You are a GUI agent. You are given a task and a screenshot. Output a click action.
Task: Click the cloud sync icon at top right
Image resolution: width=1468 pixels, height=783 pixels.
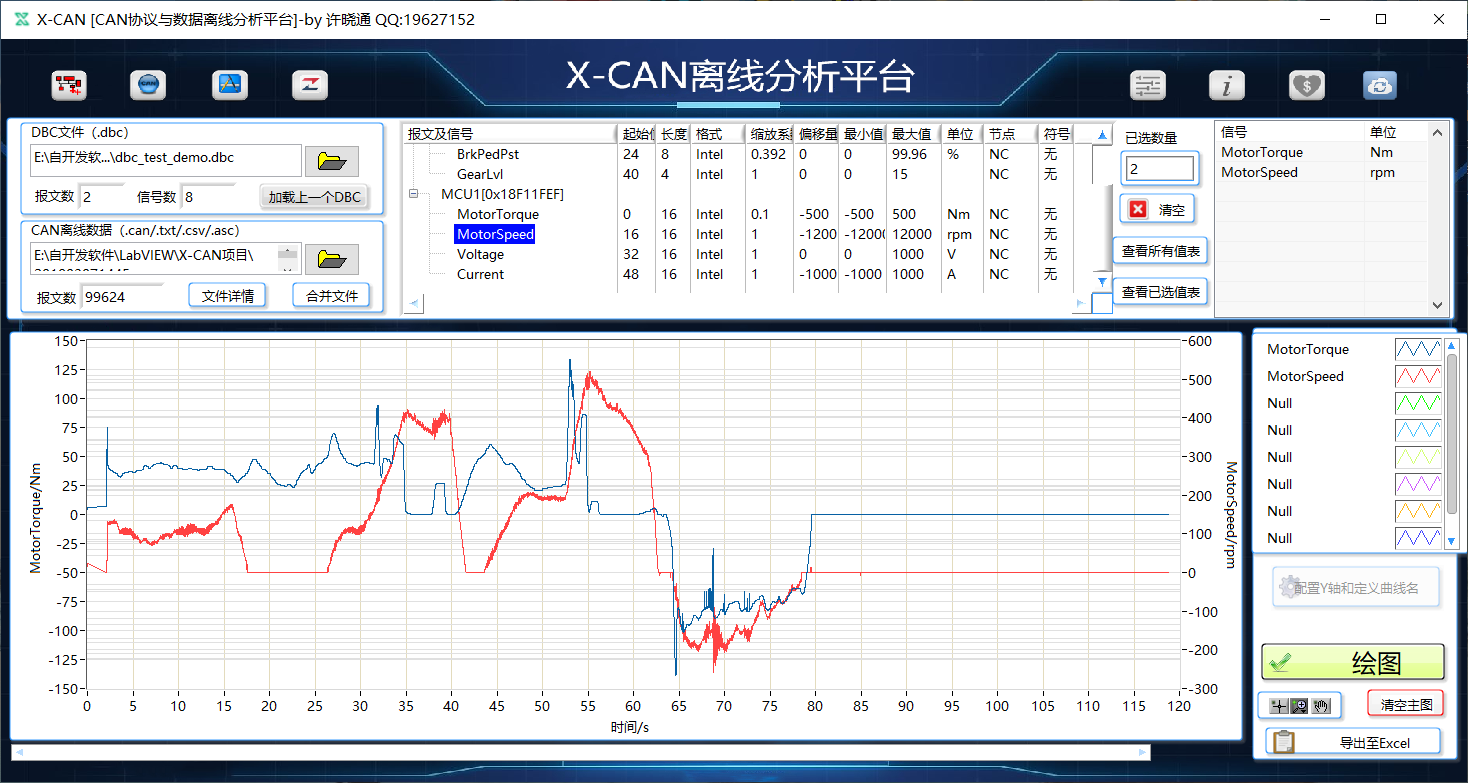[x=1380, y=85]
